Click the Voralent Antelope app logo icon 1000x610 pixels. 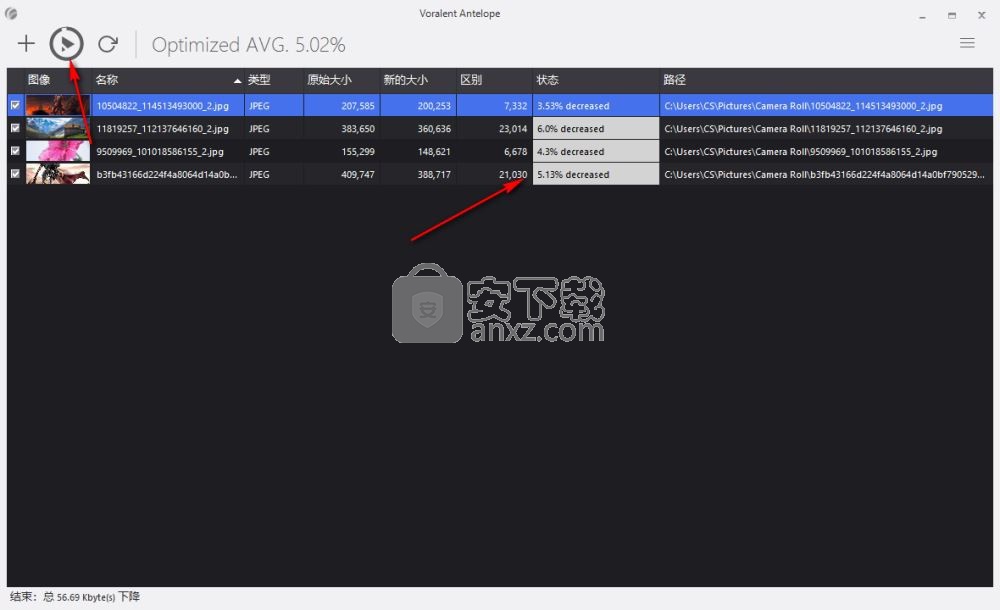(11, 13)
